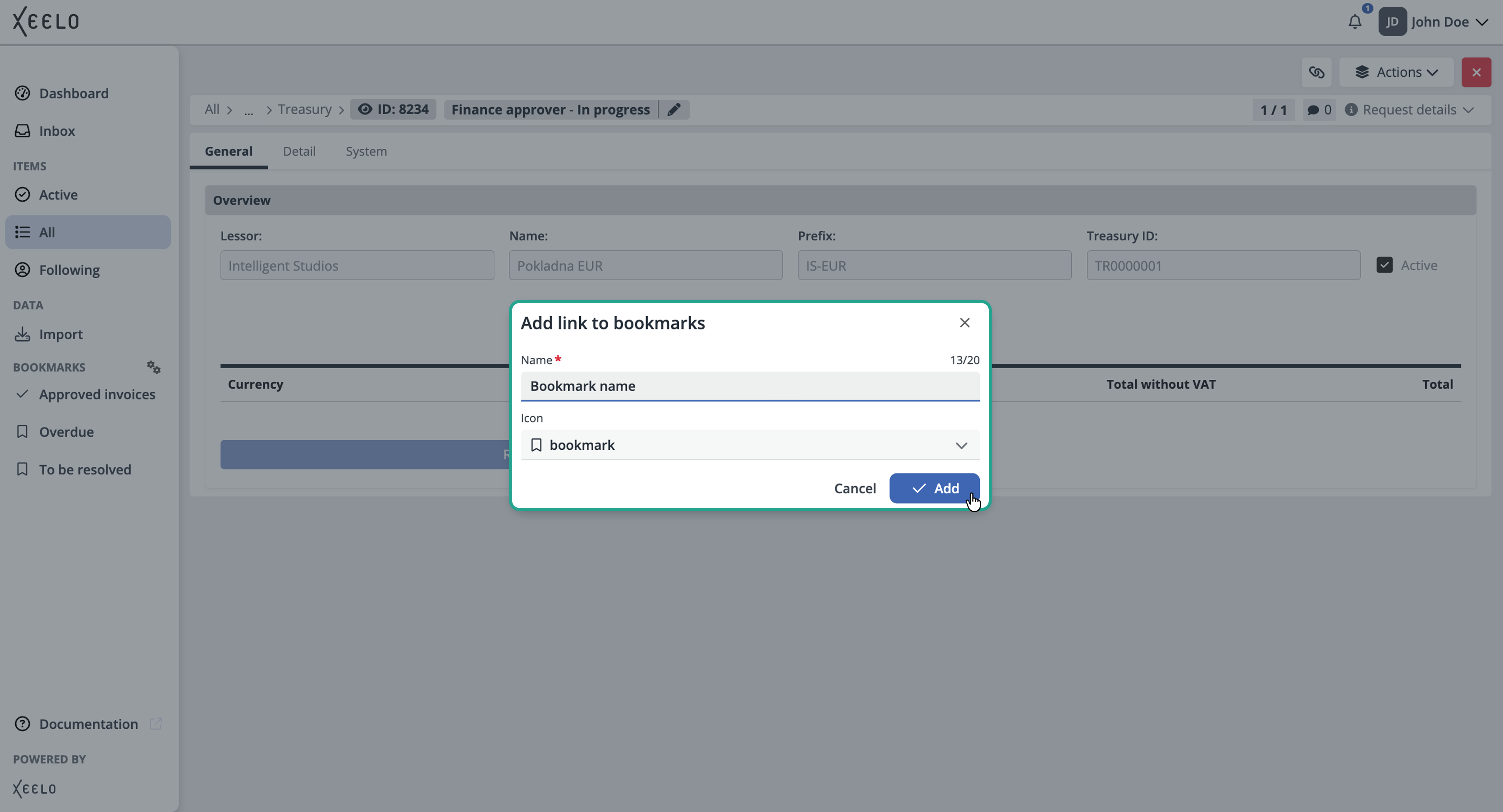Click the Treasury ID field TR0000001
Screen dimensions: 1503x812
1223,265
